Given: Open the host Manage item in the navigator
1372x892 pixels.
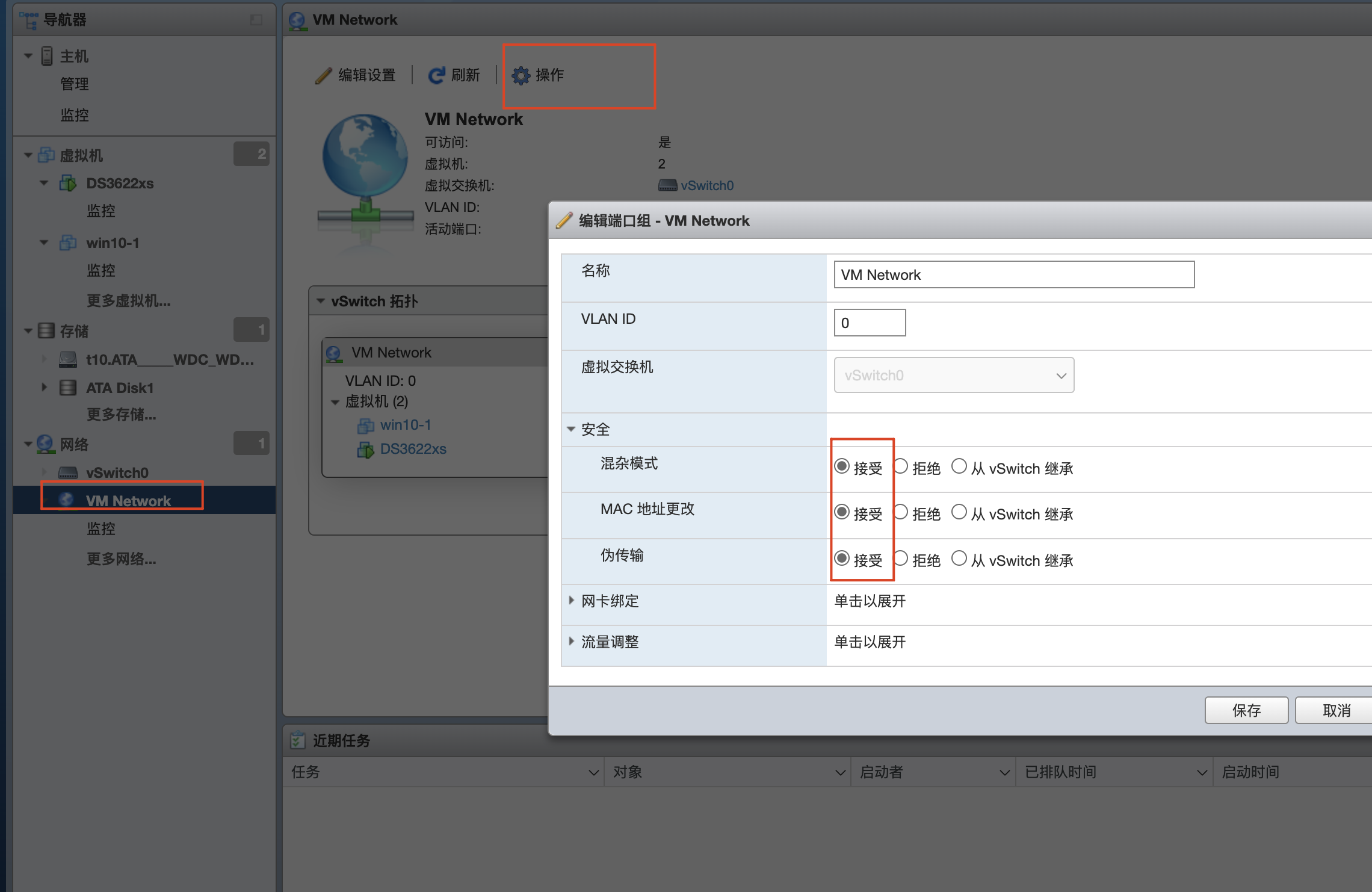Looking at the screenshot, I should 75,84.
